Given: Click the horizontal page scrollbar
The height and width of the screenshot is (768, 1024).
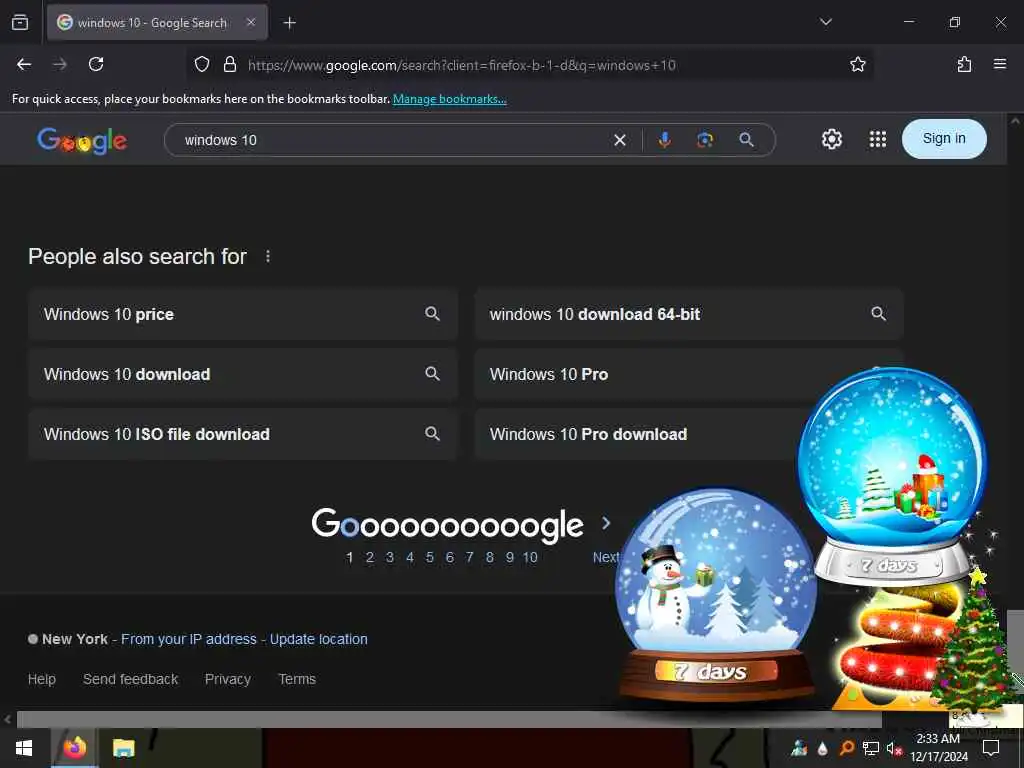Looking at the screenshot, I should [x=449, y=720].
